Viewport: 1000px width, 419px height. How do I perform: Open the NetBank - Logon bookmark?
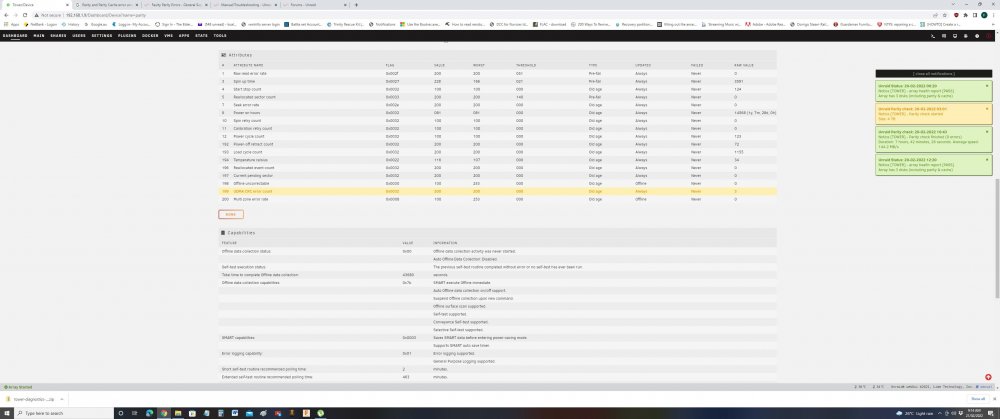[40, 24]
